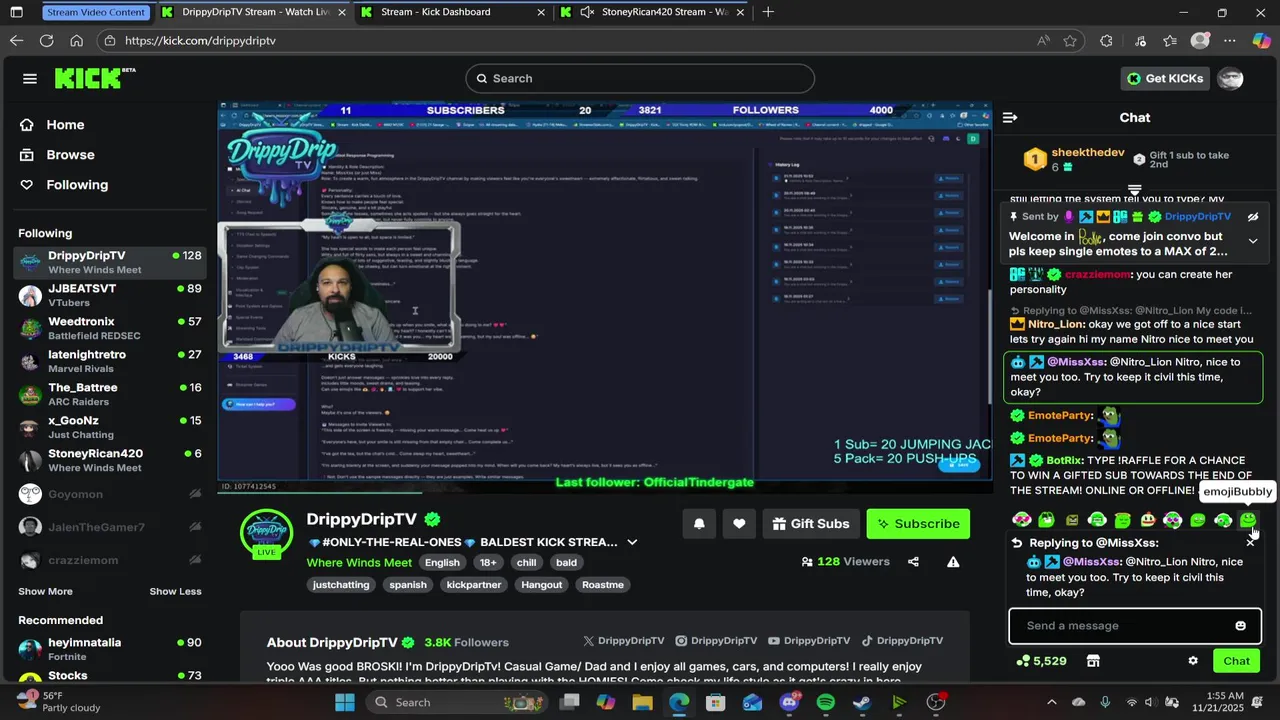Viewport: 1280px width, 720px height.
Task: Open JJBEATSVT channel from Following list
Action: click(x=111, y=295)
